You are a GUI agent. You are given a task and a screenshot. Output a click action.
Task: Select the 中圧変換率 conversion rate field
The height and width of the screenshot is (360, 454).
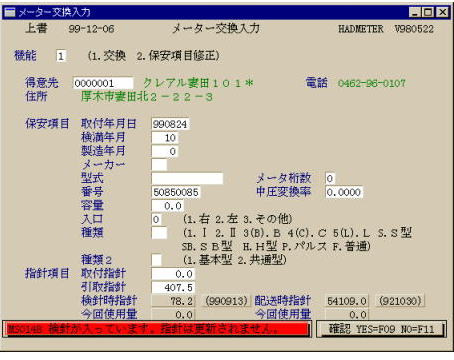(344, 192)
